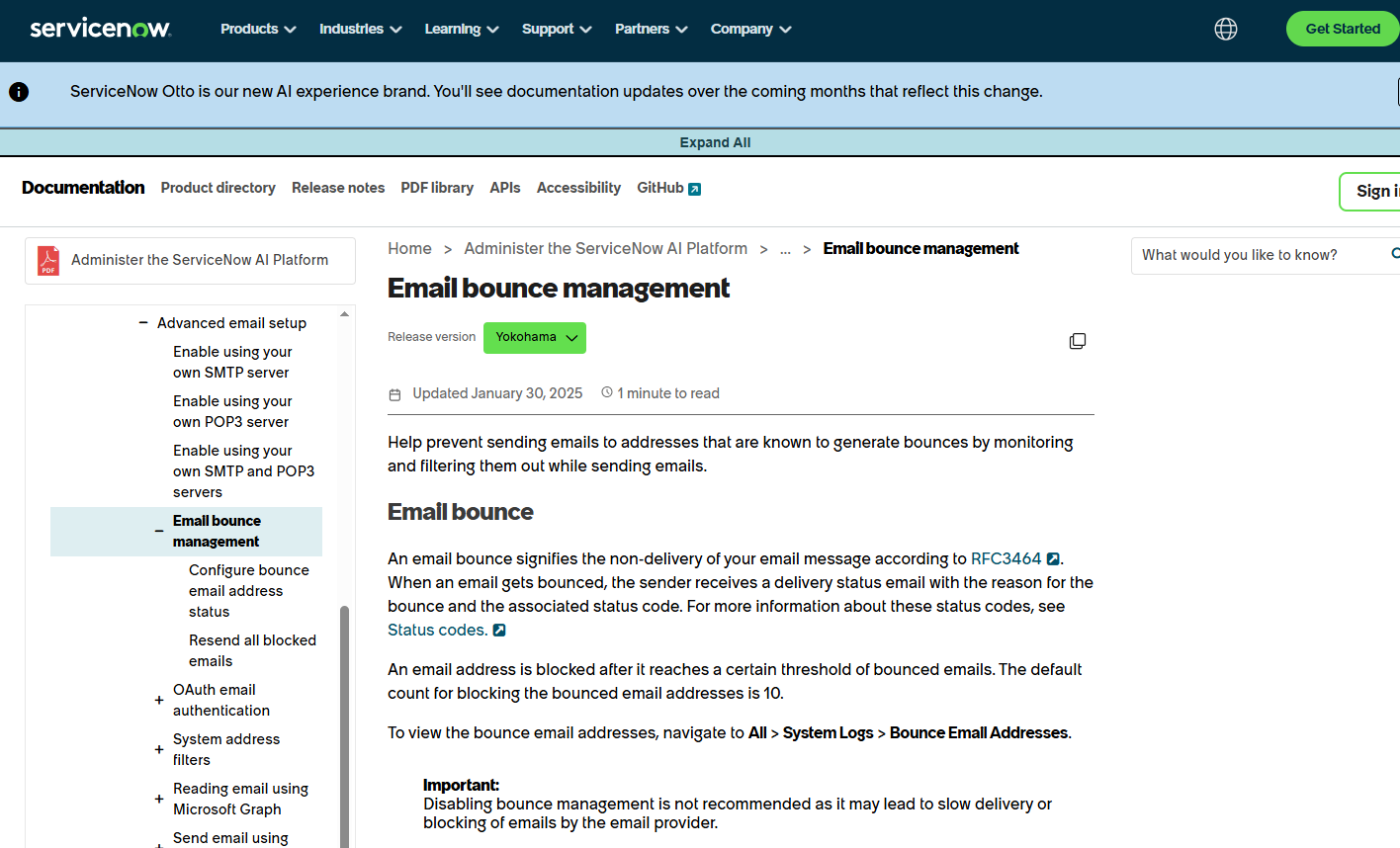Open the Company menu
Screen dimensions: 1400x848
pyautogui.click(x=750, y=29)
